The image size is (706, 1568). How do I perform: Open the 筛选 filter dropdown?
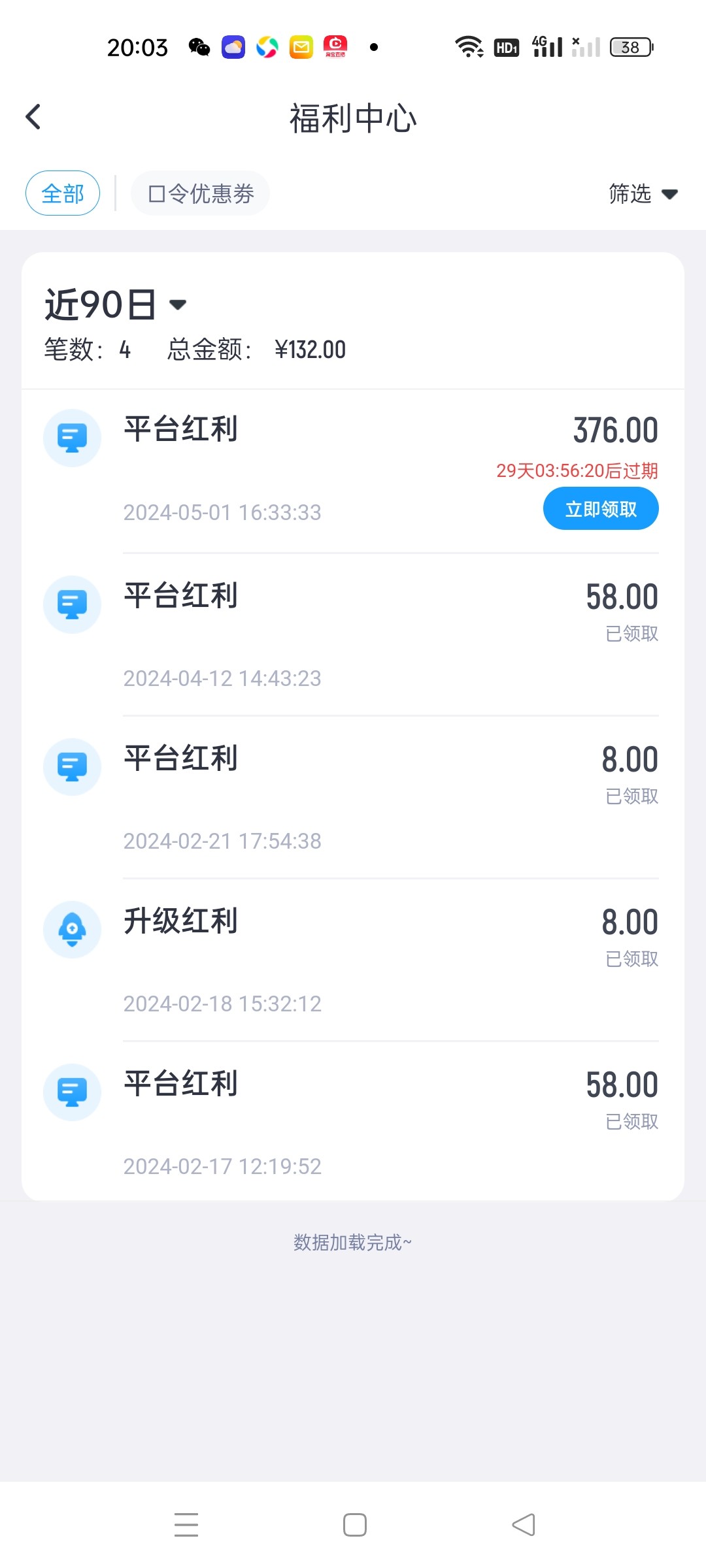pyautogui.click(x=643, y=193)
